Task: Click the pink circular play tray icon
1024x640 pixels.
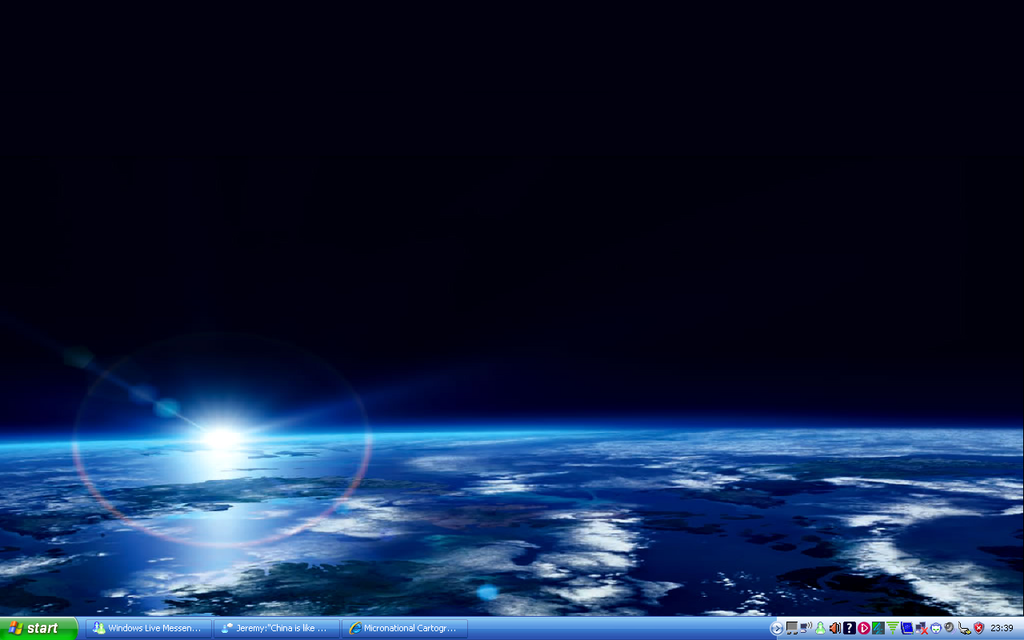Action: click(864, 628)
